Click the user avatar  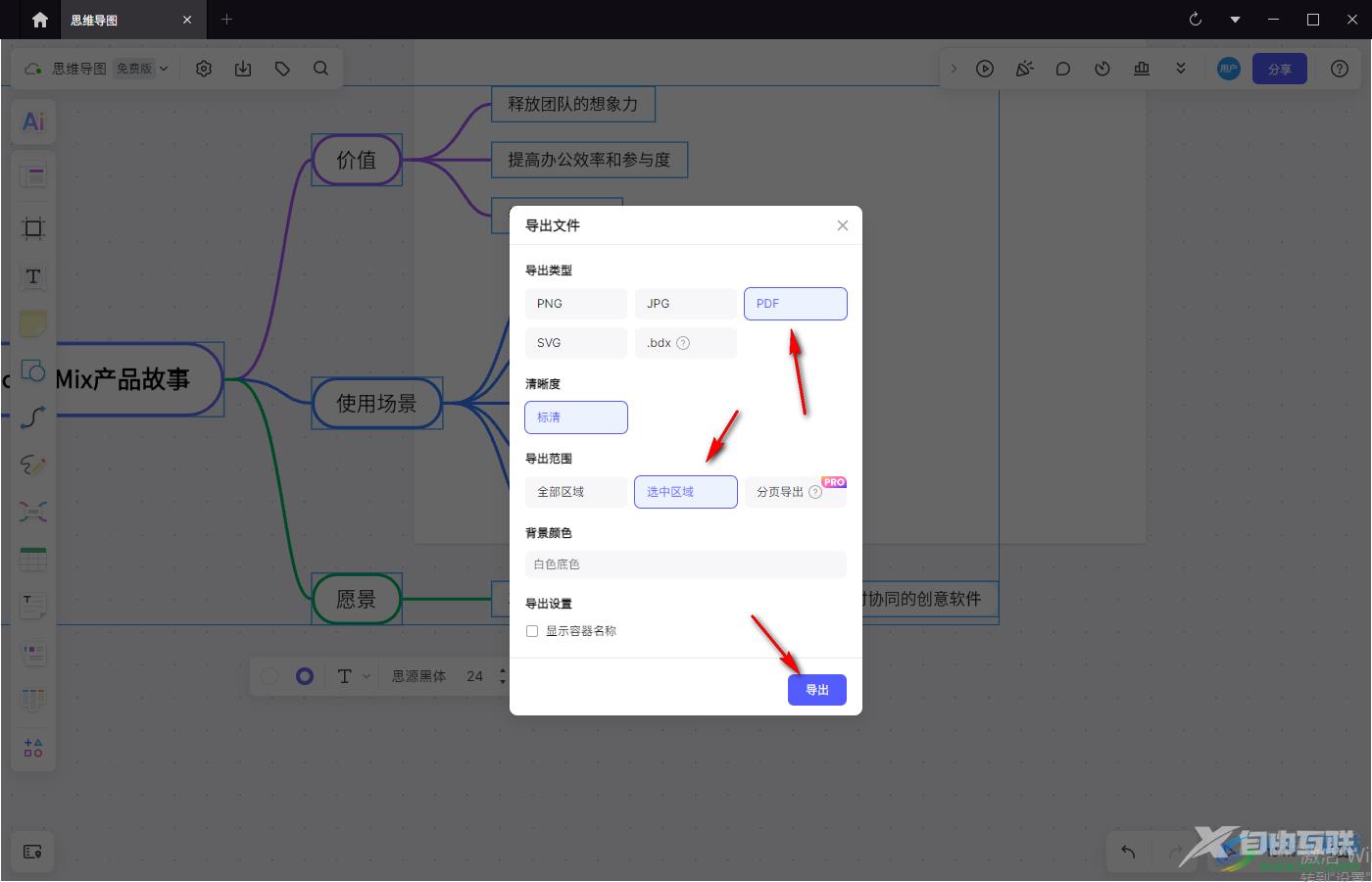point(1229,69)
